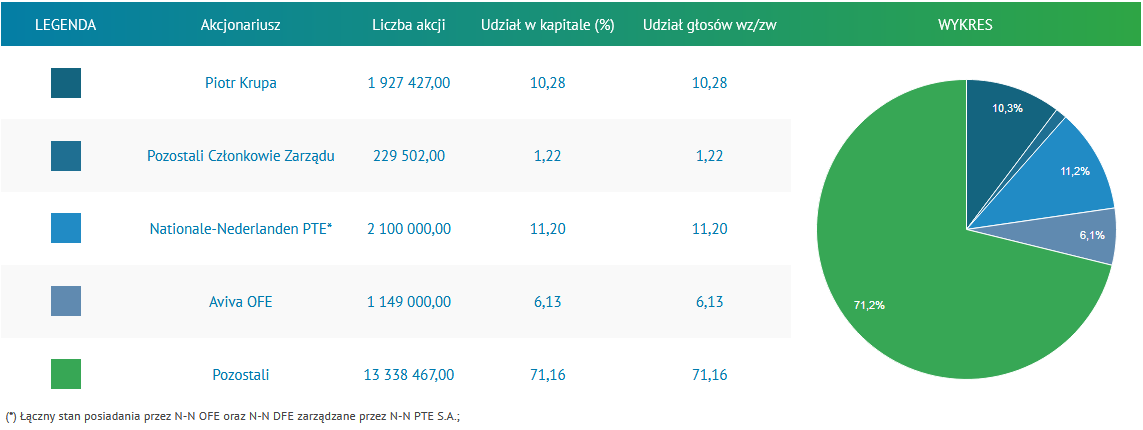Click the 13 338 467,00 share count cell
The width and height of the screenshot is (1143, 430).
409,375
